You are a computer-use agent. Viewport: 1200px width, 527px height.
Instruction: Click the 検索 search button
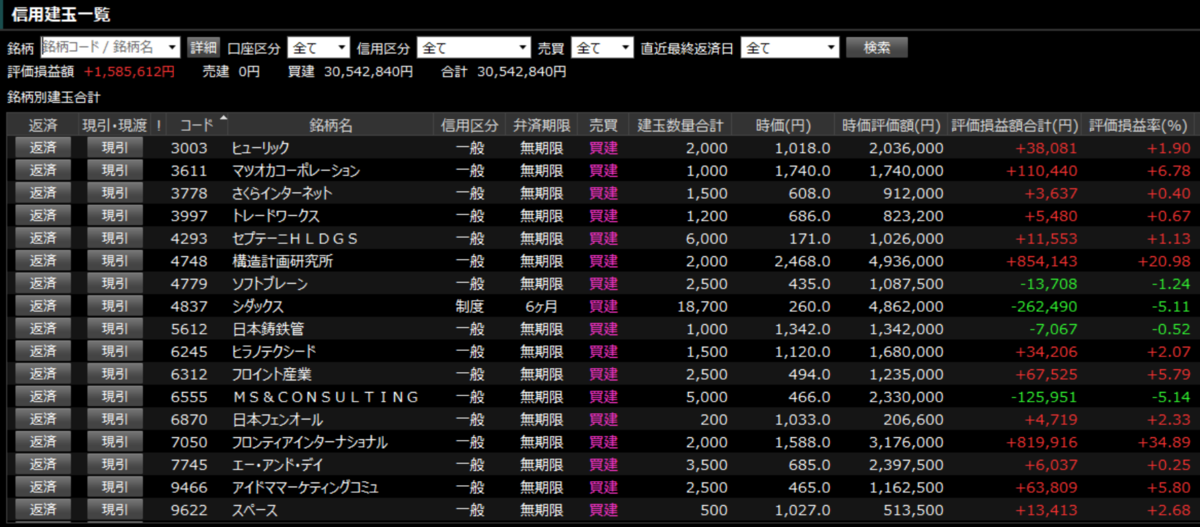(x=877, y=47)
